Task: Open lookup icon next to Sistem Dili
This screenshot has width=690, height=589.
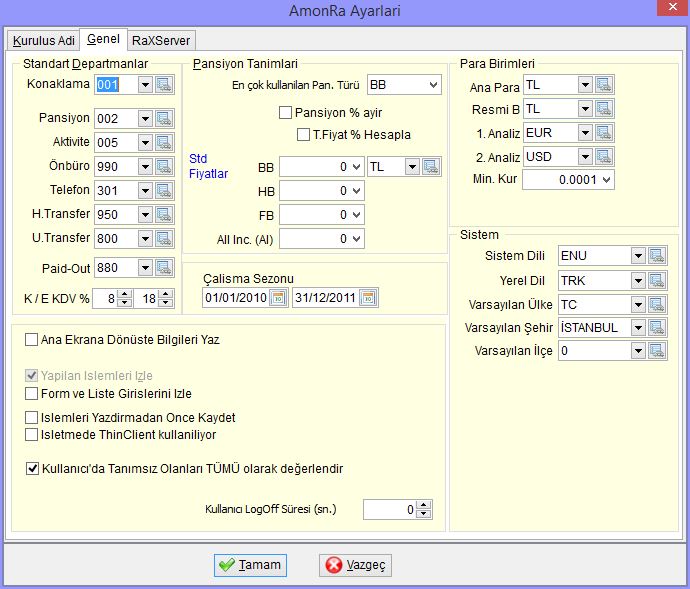Action: pos(657,255)
